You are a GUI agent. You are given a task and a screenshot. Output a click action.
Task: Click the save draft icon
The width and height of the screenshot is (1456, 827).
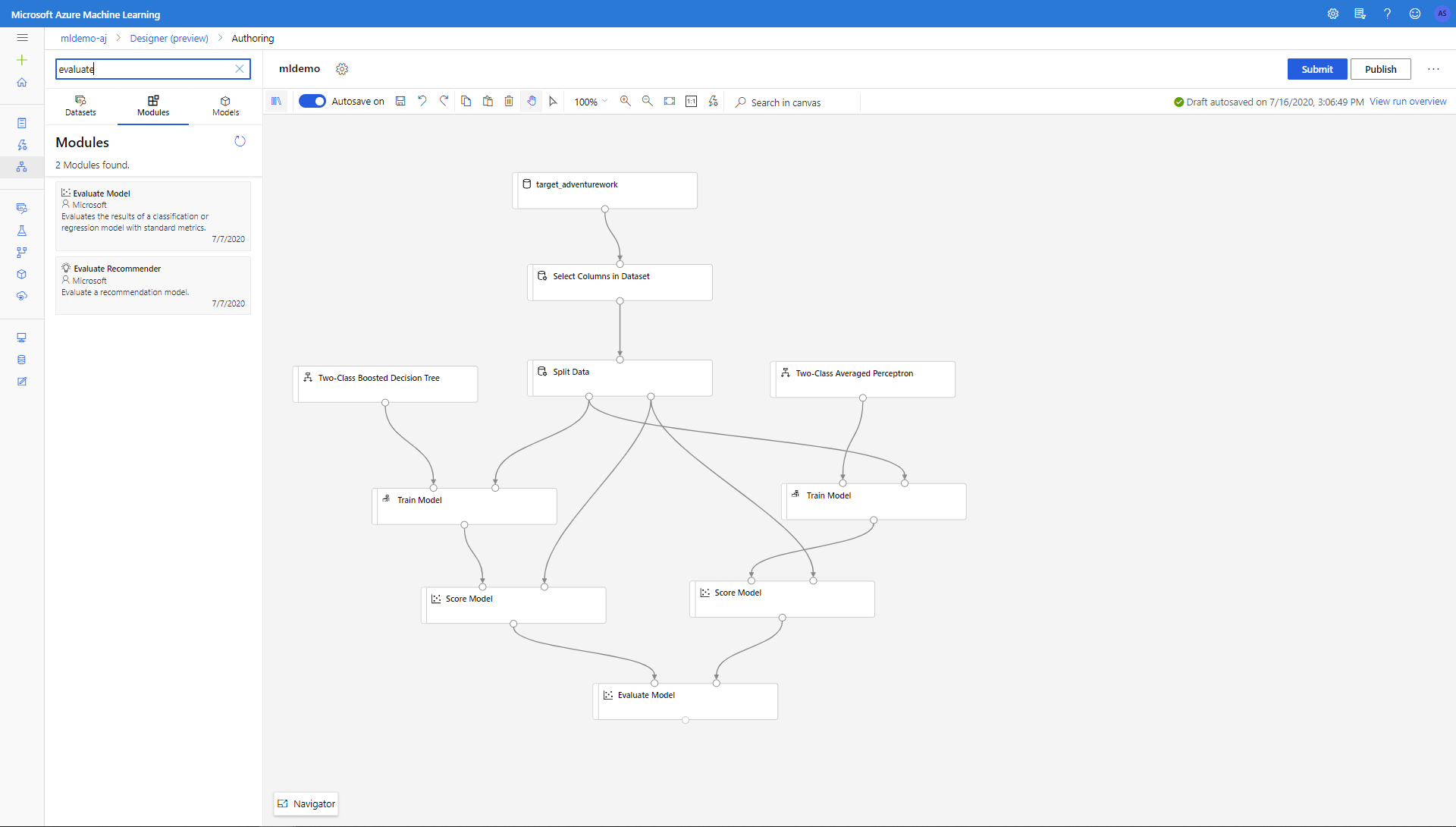click(400, 101)
